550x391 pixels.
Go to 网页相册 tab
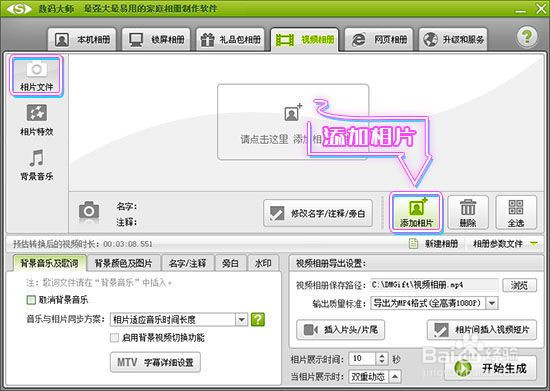tap(379, 40)
